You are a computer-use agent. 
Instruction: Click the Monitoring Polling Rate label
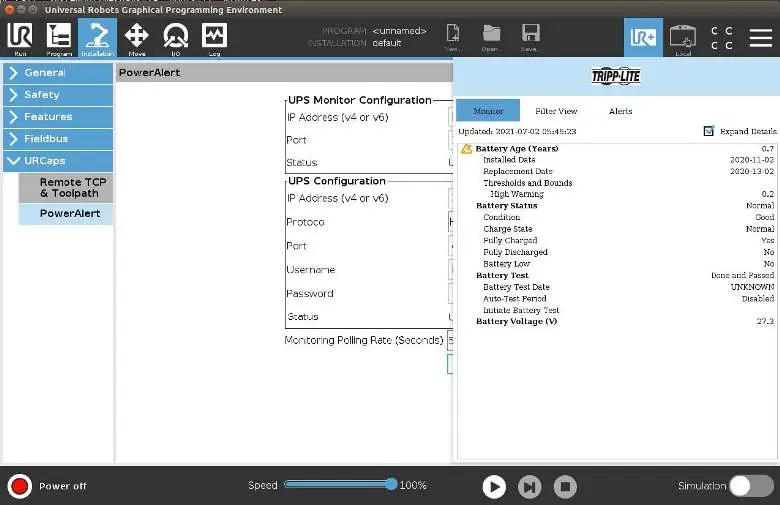tap(364, 340)
